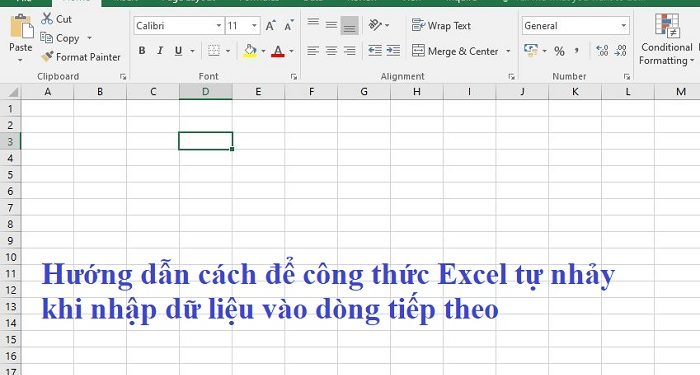Apply cell borders icon
The height and width of the screenshot is (375, 700).
(x=214, y=51)
